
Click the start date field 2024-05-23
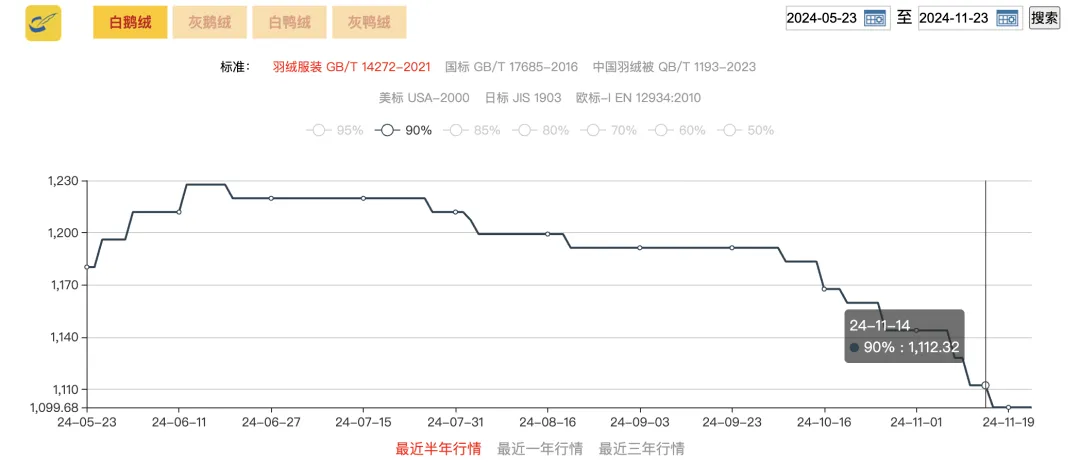click(822, 18)
